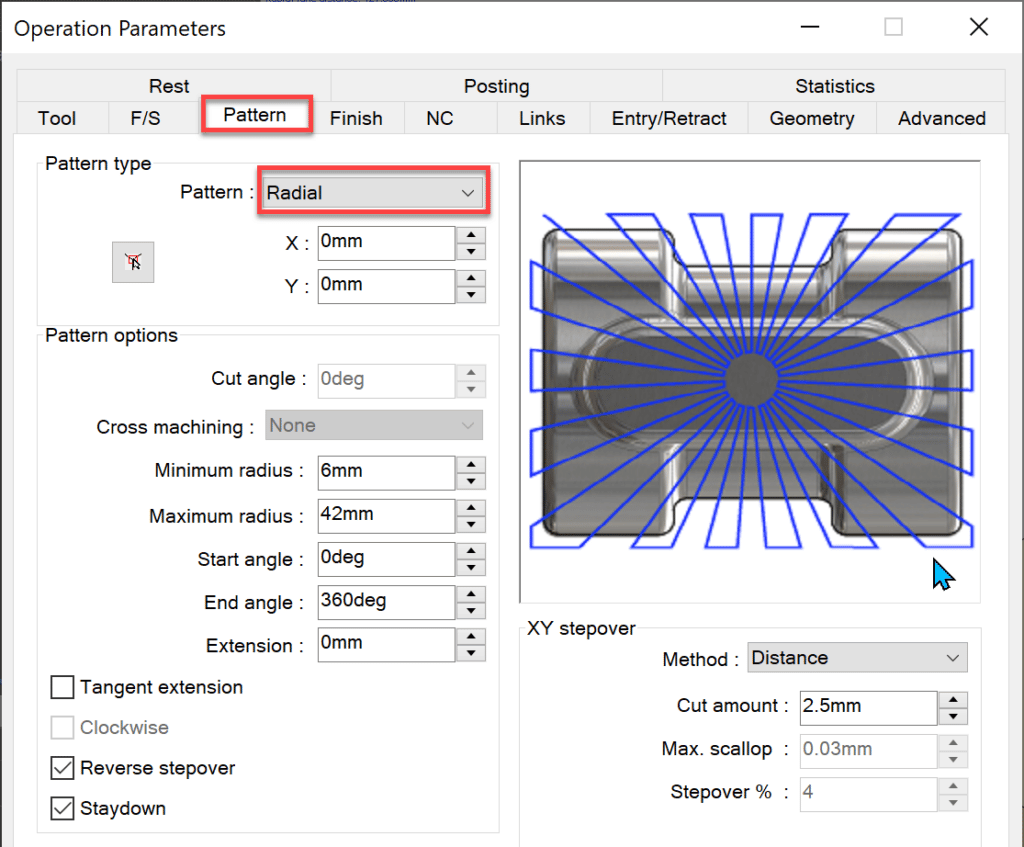The height and width of the screenshot is (847, 1024).
Task: Open the Method dropdown set to Distance
Action: click(857, 657)
